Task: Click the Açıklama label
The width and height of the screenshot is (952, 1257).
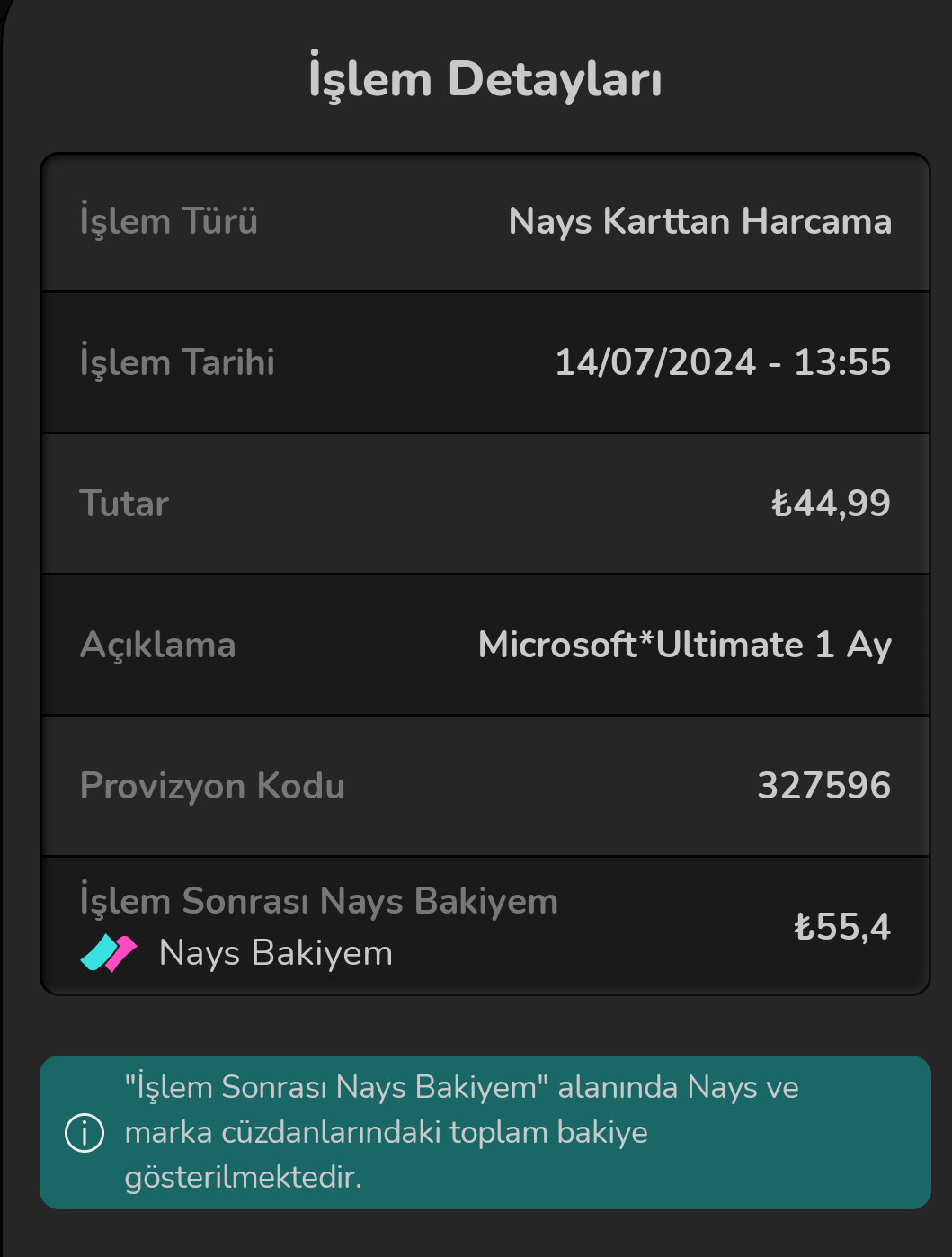Action: coord(157,645)
